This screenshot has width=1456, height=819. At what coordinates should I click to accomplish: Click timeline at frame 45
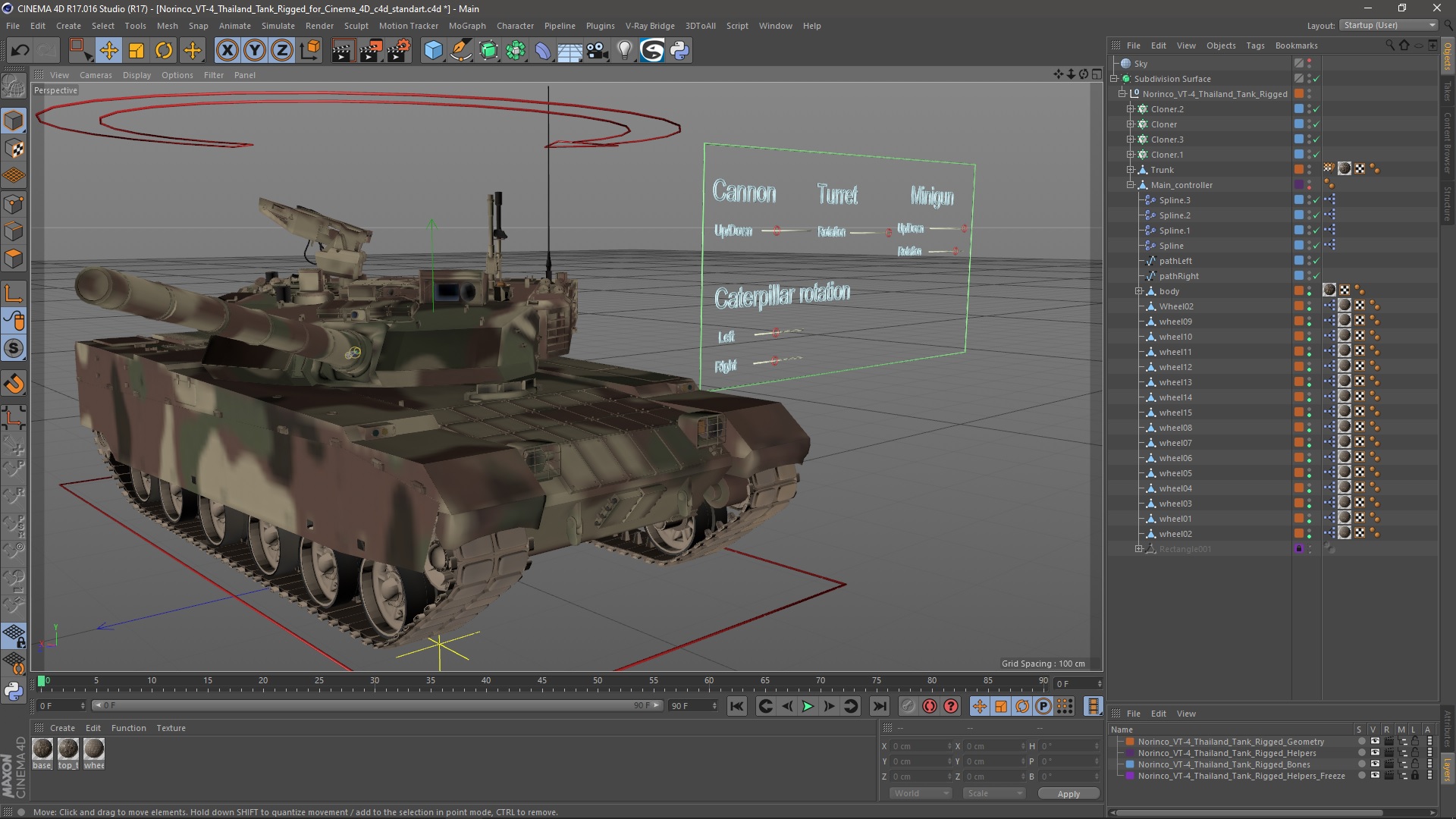tap(541, 682)
